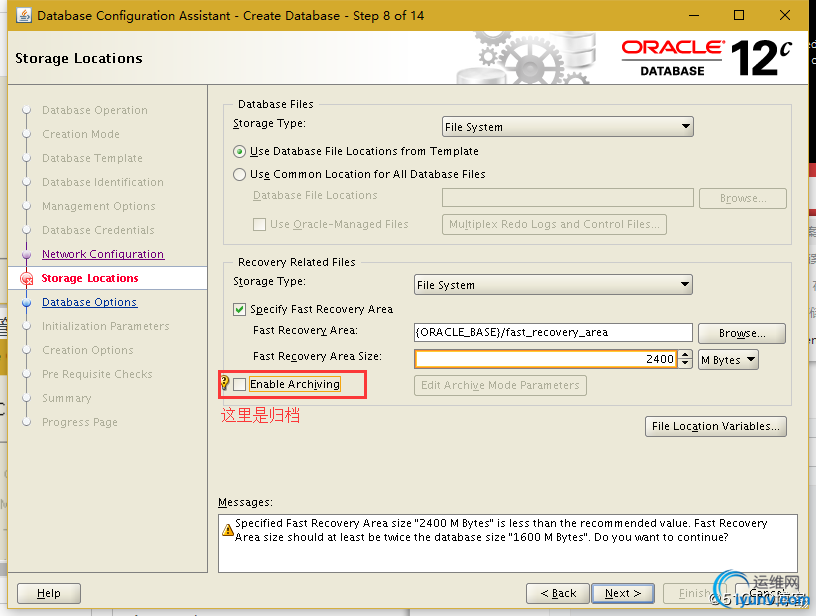Click Database Operation step

pos(95,110)
